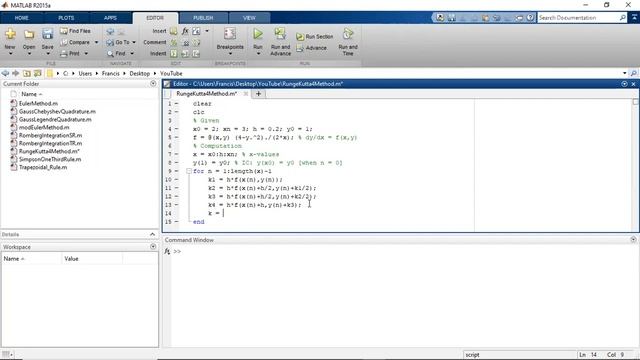Viewport: 640px width, 360px height.
Task: Open the Breakpoints icon
Action: pyautogui.click(x=230, y=34)
